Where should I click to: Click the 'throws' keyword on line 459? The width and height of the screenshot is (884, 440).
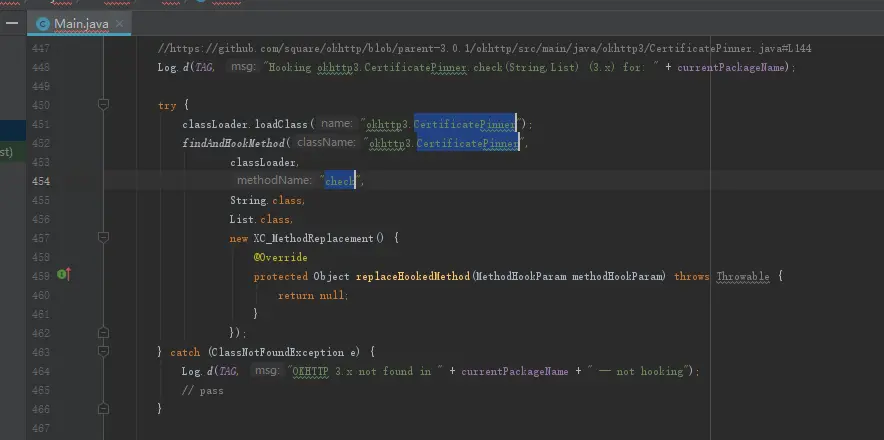click(x=691, y=276)
